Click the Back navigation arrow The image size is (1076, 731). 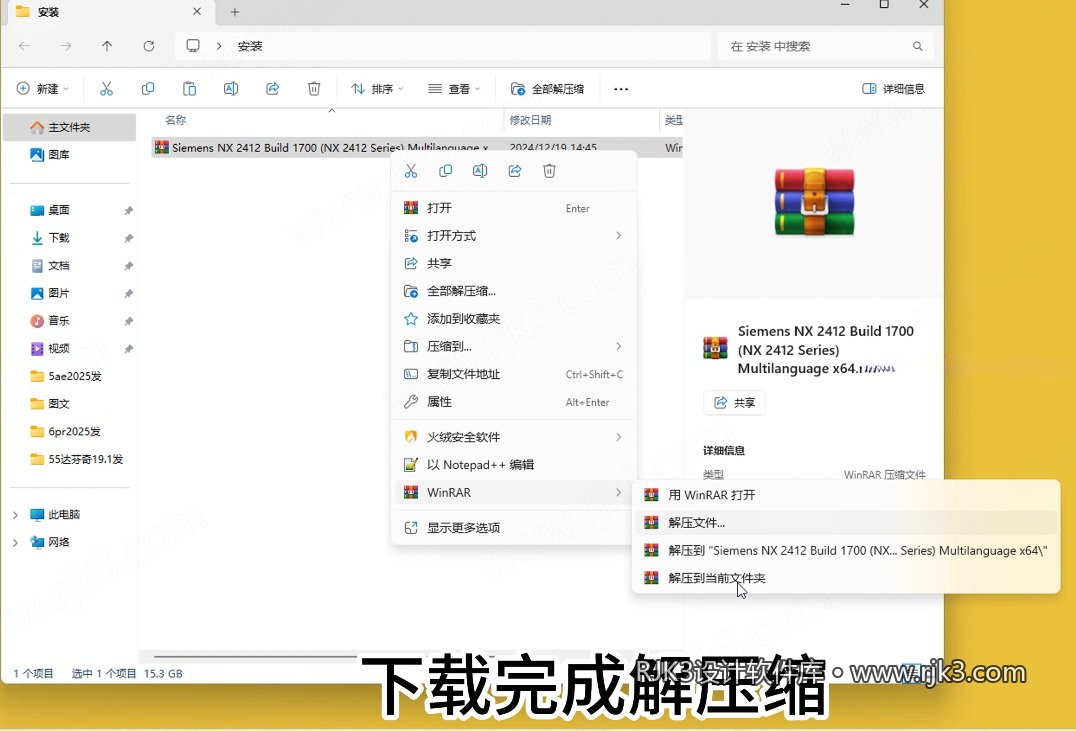click(x=25, y=46)
